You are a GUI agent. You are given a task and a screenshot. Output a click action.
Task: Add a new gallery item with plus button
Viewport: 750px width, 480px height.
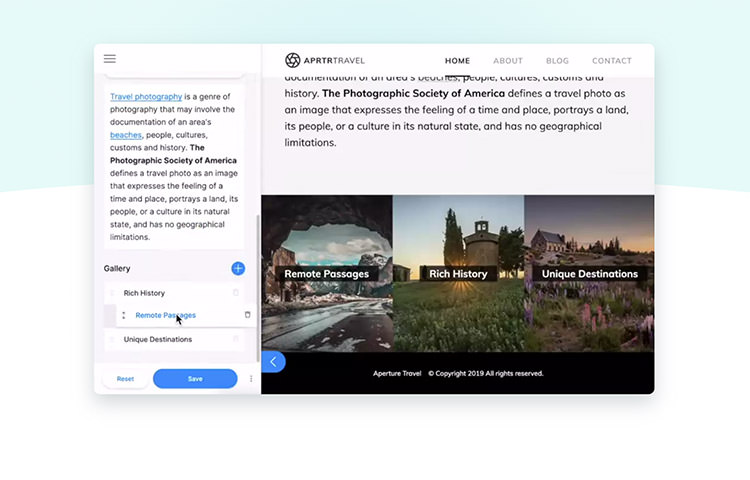[238, 268]
